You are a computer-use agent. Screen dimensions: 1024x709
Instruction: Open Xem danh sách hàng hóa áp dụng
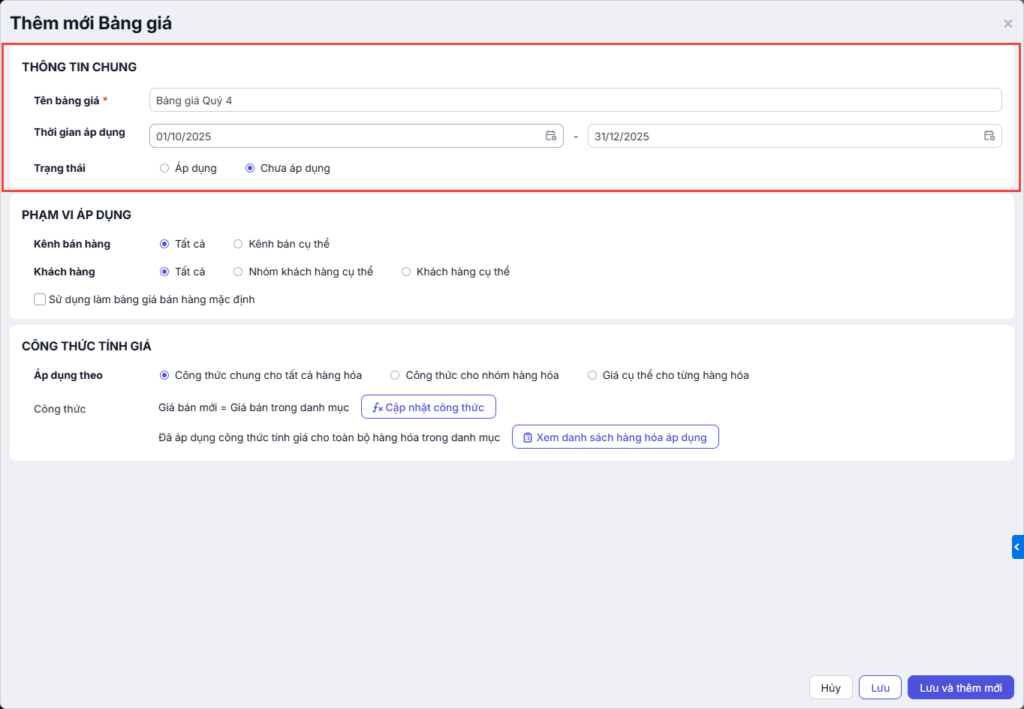coord(615,437)
